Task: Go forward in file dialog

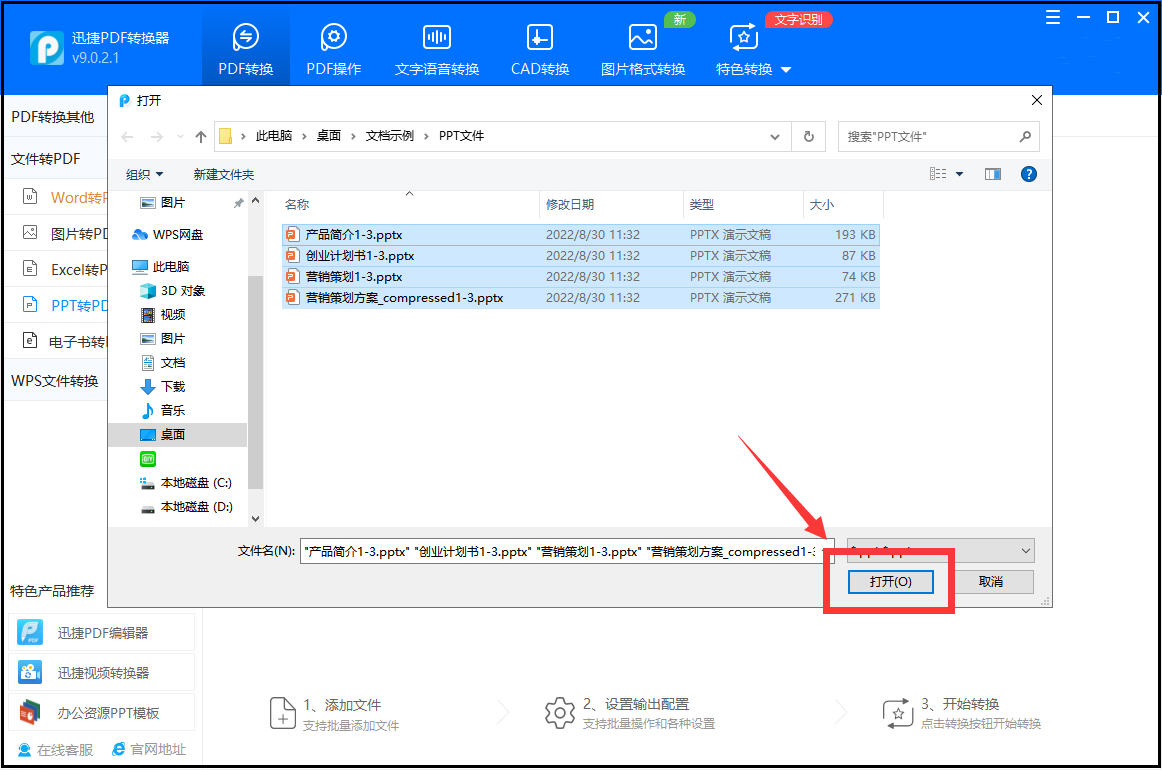Action: click(156, 136)
